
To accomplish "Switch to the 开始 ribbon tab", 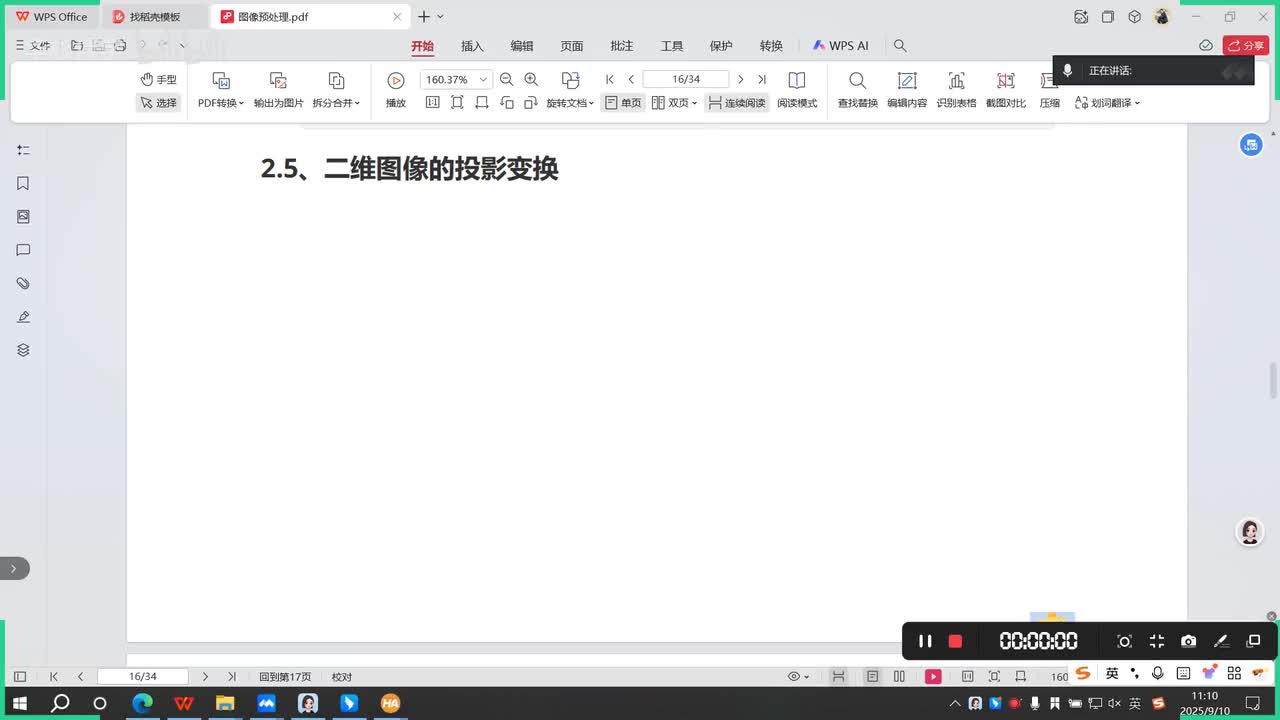I will (422, 46).
